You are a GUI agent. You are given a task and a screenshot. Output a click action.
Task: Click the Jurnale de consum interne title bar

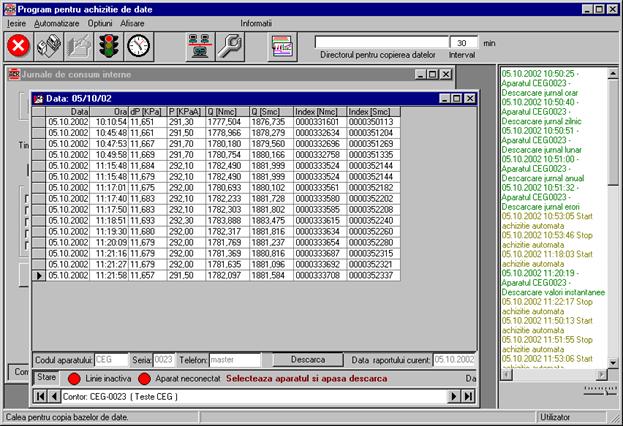[230, 74]
